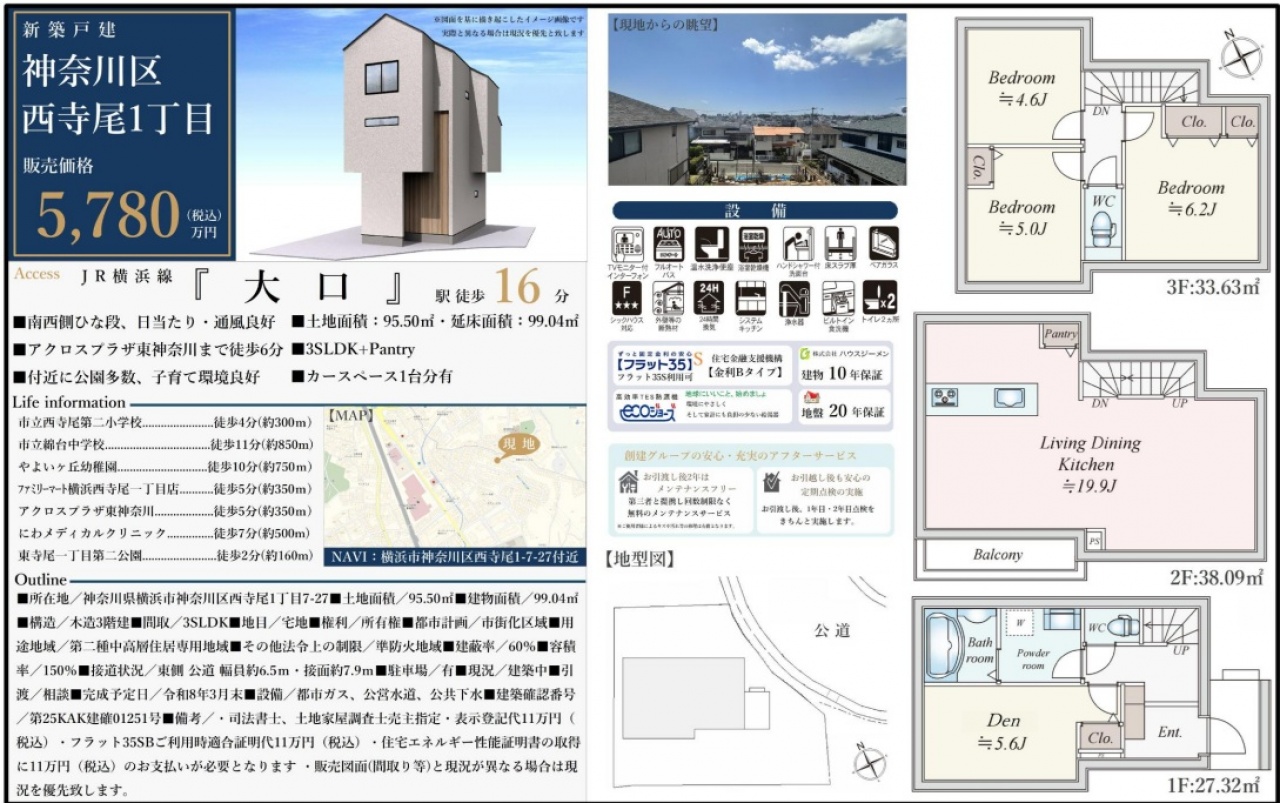This screenshot has height=803, width=1280.
Task: Click the house checkmark inspection icon
Action: coord(771,482)
